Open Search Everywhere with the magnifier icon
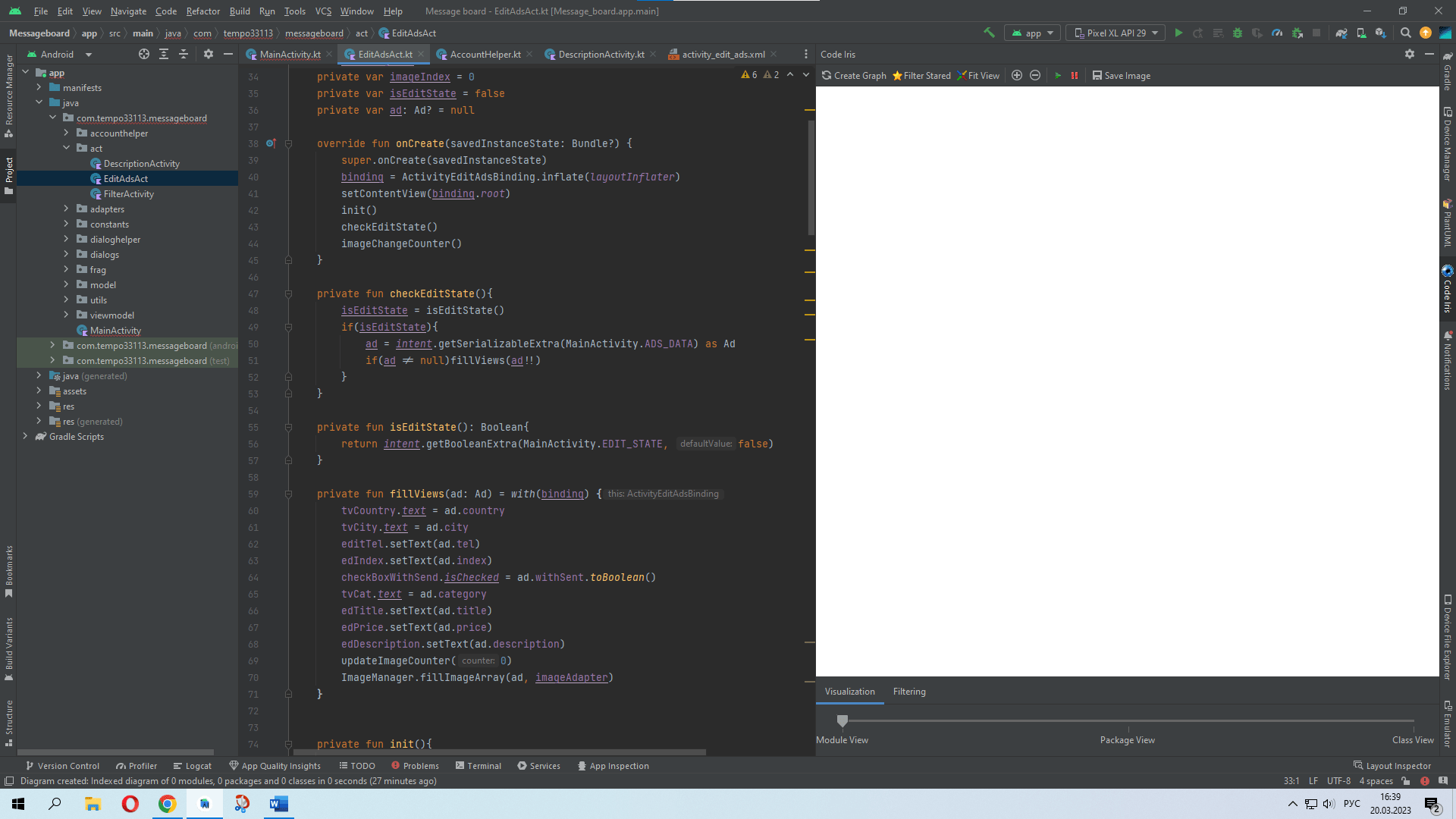Screen dimensions: 1456x819 (x=1406, y=33)
